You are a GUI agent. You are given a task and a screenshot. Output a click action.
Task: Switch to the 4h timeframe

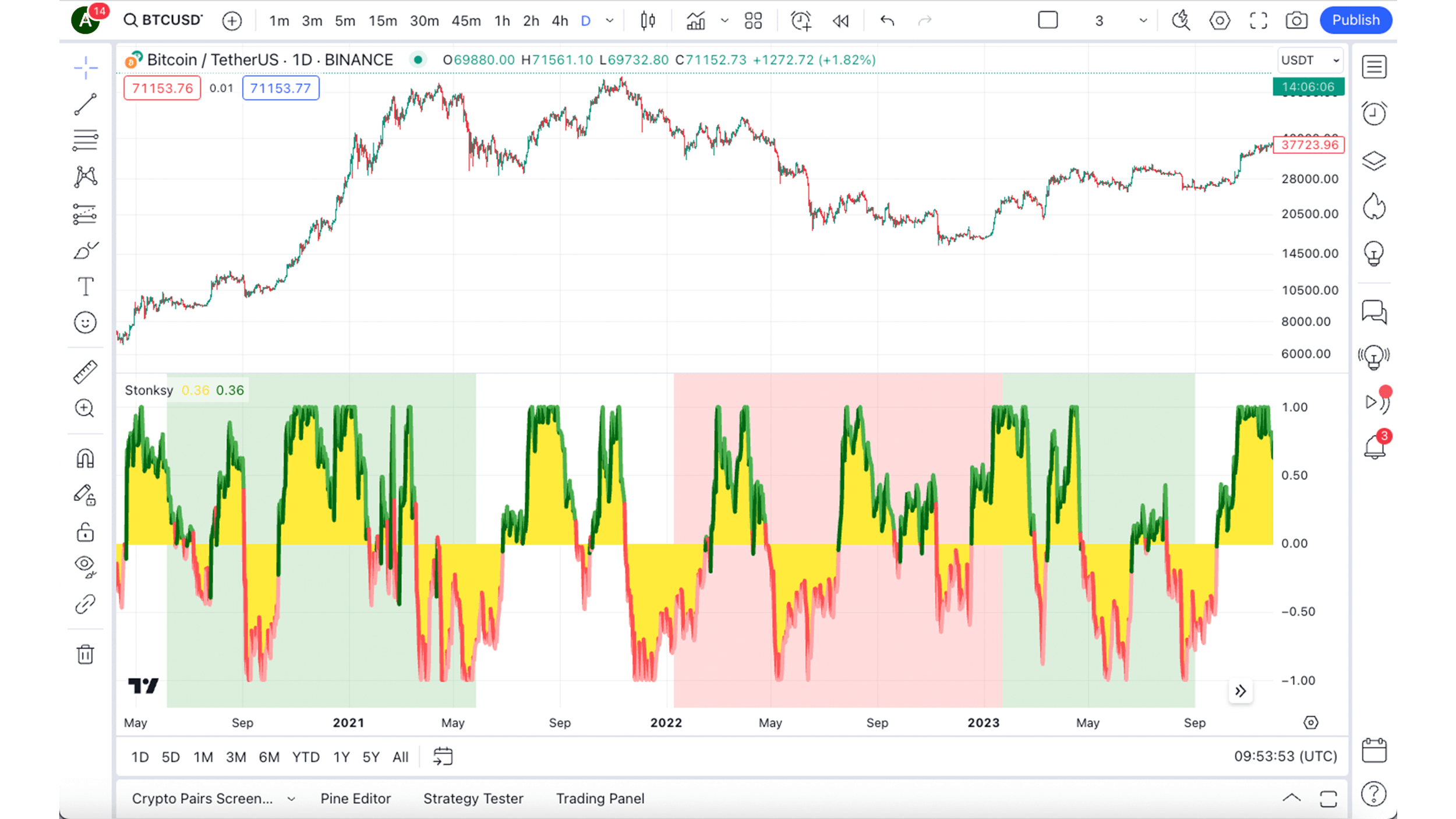point(560,21)
